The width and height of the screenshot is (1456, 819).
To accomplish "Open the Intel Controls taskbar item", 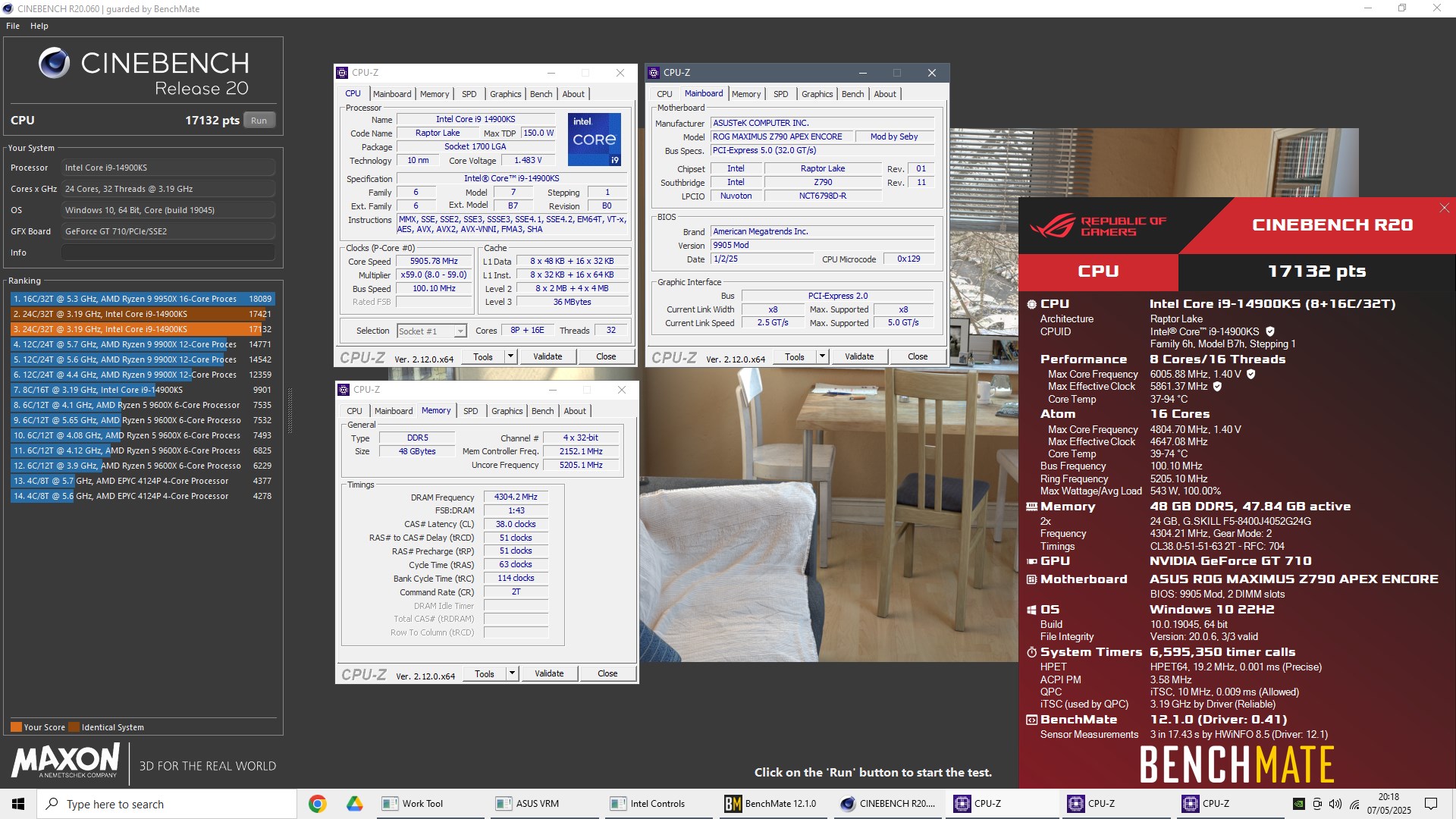I will pyautogui.click(x=657, y=804).
